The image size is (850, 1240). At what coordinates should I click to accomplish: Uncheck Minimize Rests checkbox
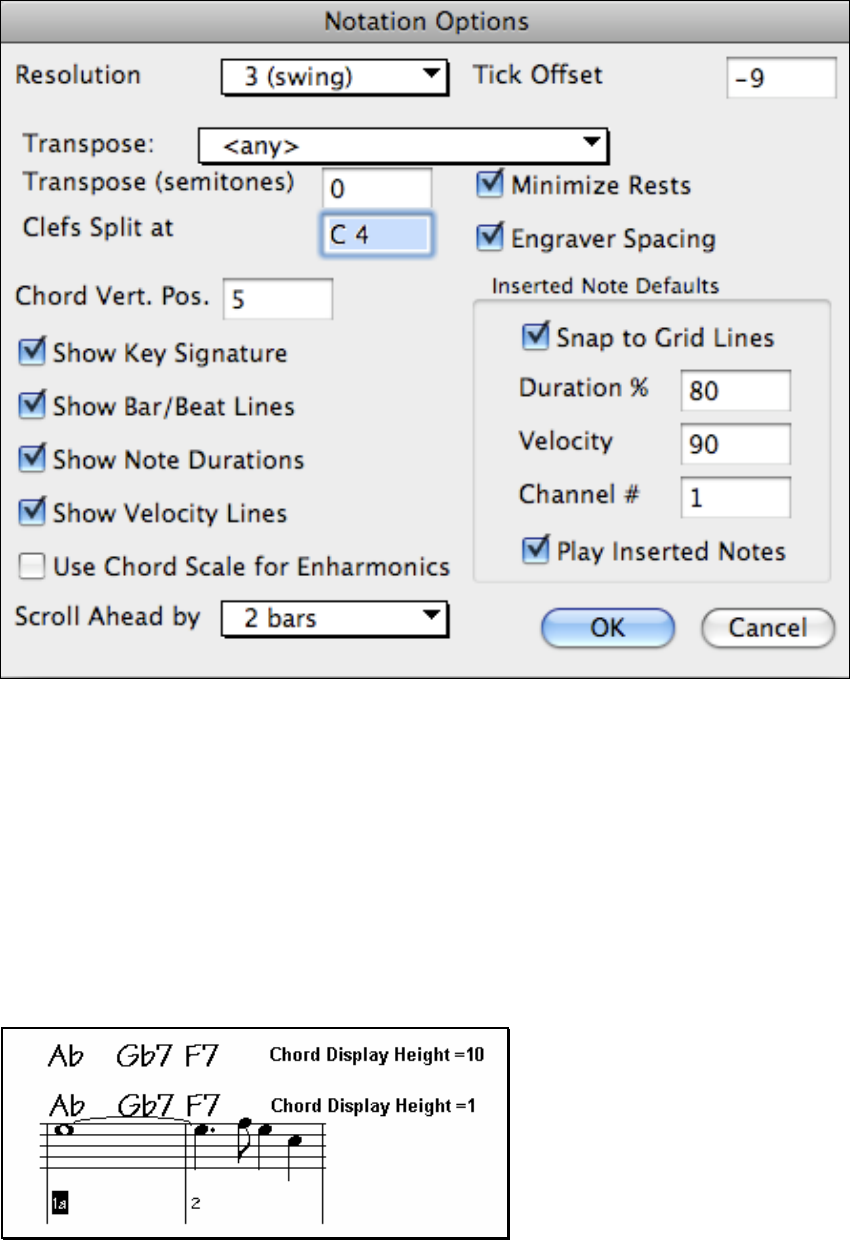click(x=491, y=185)
